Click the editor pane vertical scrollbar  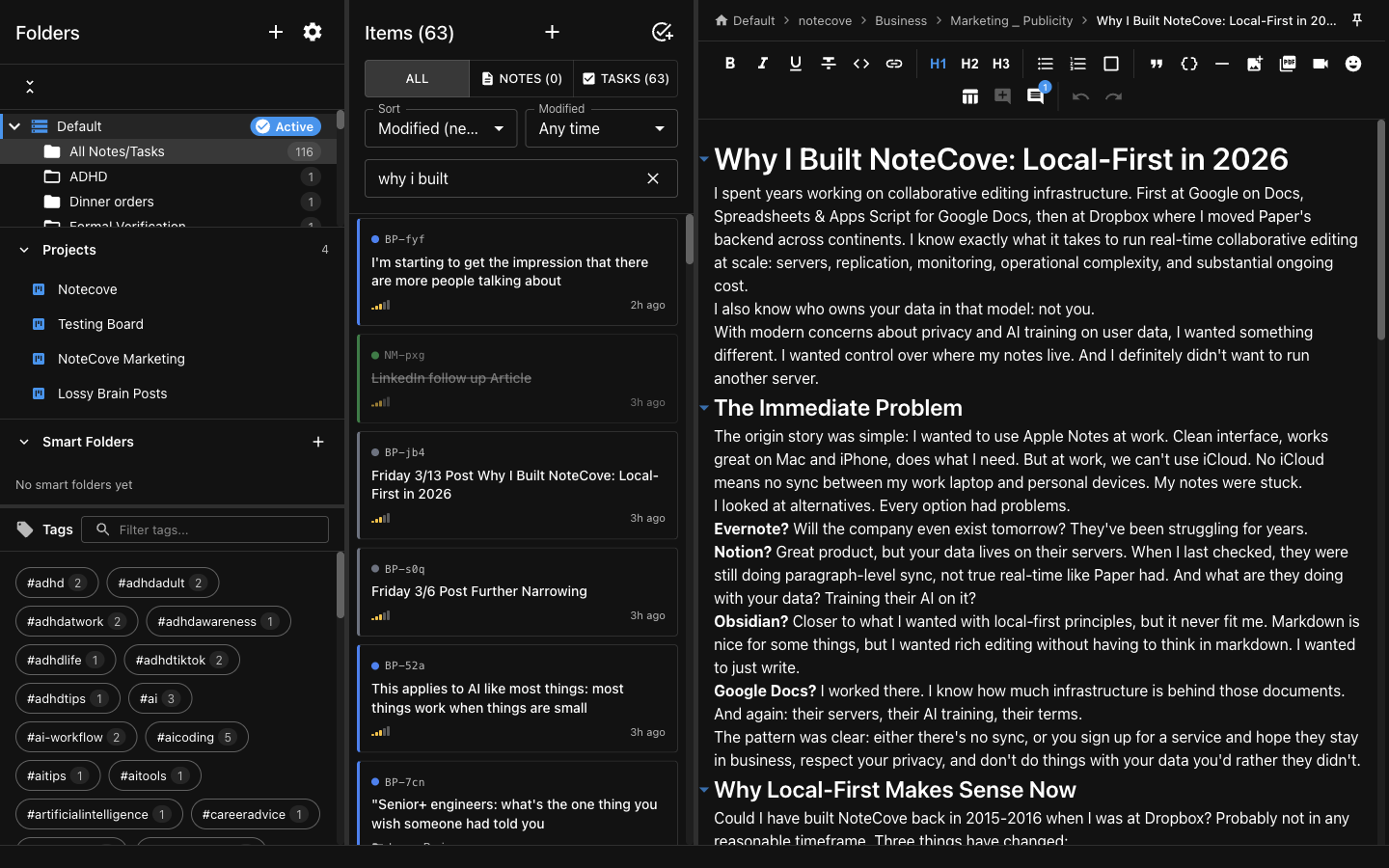[1381, 230]
